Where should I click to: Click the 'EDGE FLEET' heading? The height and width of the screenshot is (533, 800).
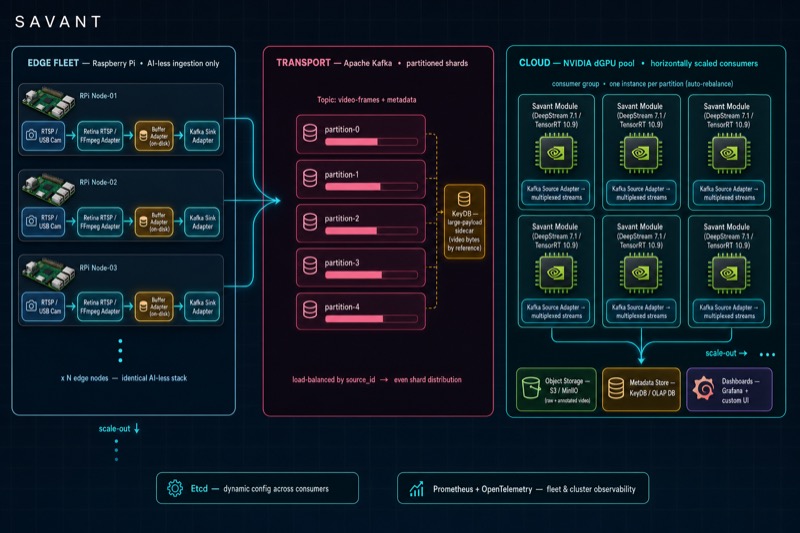53,63
